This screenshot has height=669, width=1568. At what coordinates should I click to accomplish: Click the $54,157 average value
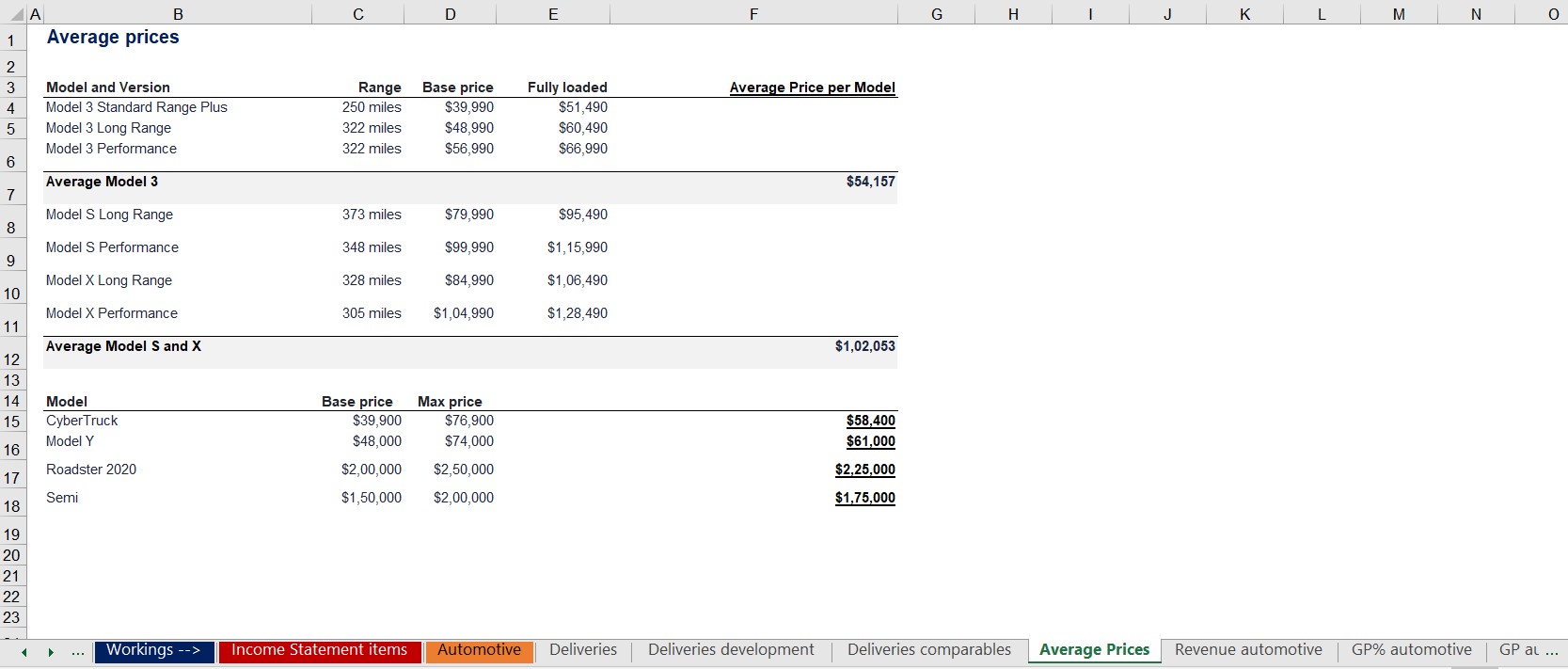point(871,182)
